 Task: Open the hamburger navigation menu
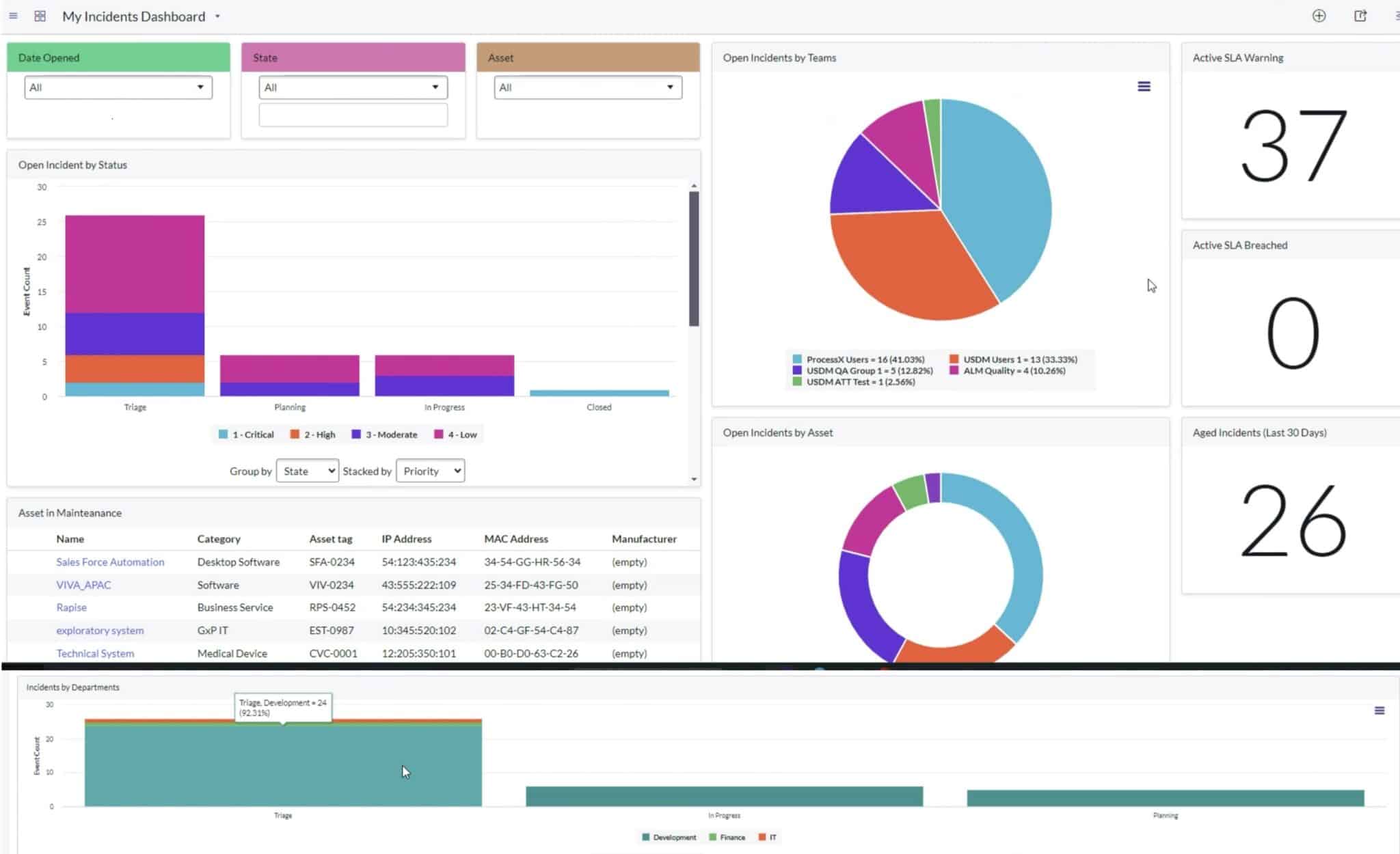[13, 15]
